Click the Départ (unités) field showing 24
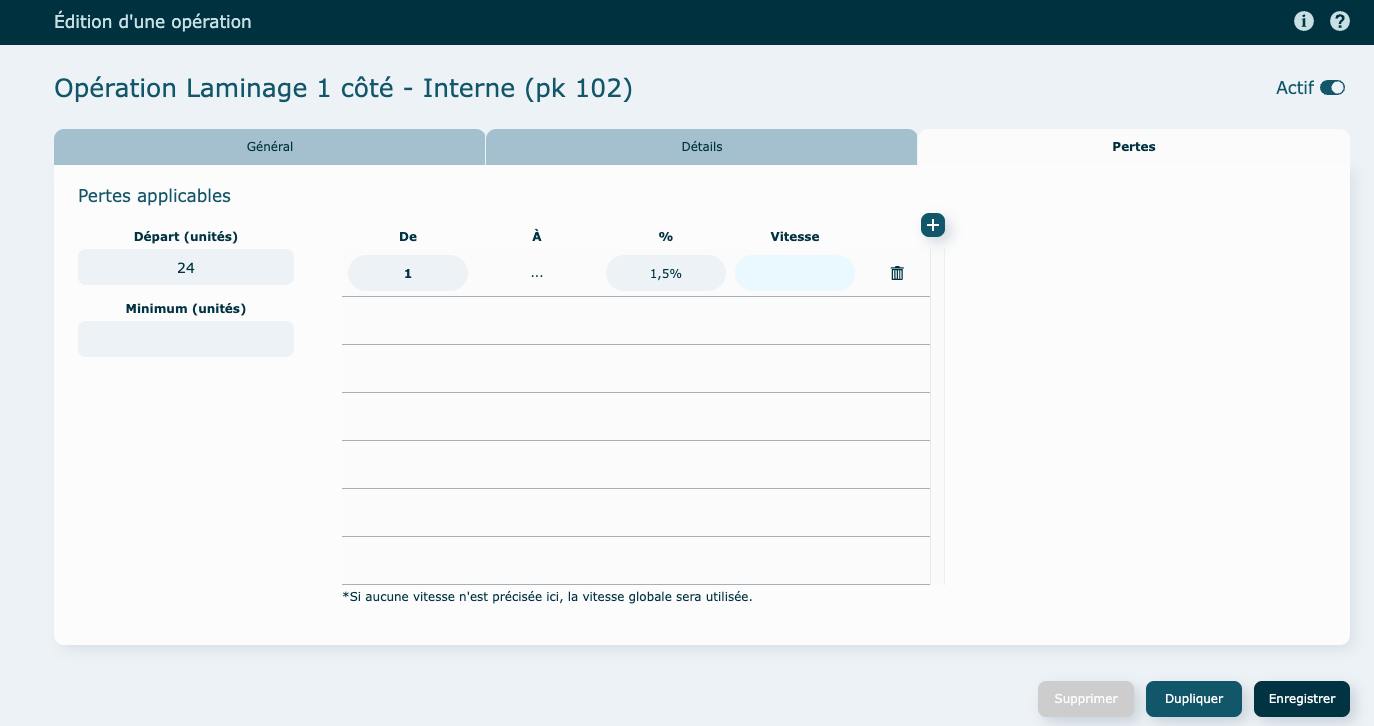The width and height of the screenshot is (1374, 726). point(186,268)
